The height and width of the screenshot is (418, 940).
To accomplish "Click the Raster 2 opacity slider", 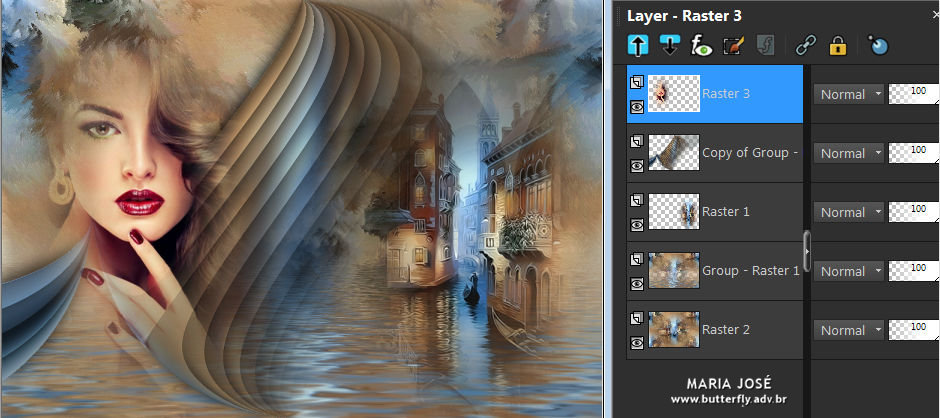I will coord(914,330).
